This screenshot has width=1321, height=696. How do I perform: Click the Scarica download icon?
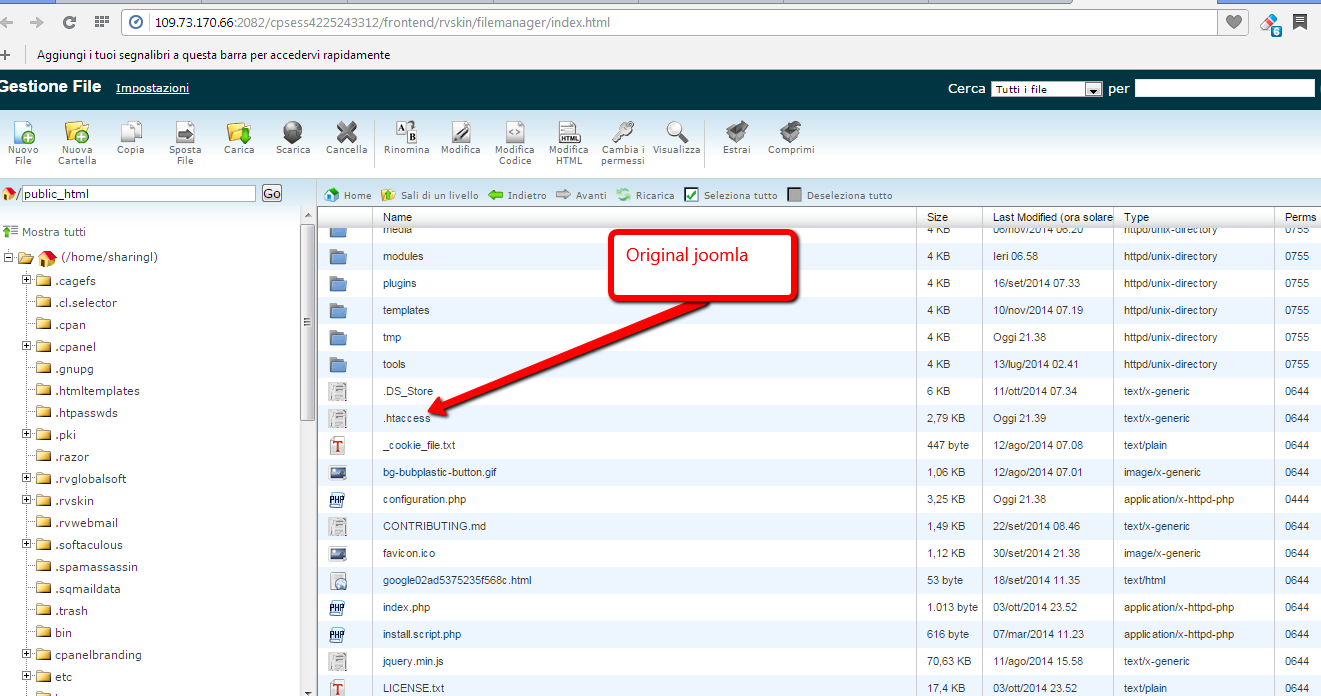pos(293,132)
